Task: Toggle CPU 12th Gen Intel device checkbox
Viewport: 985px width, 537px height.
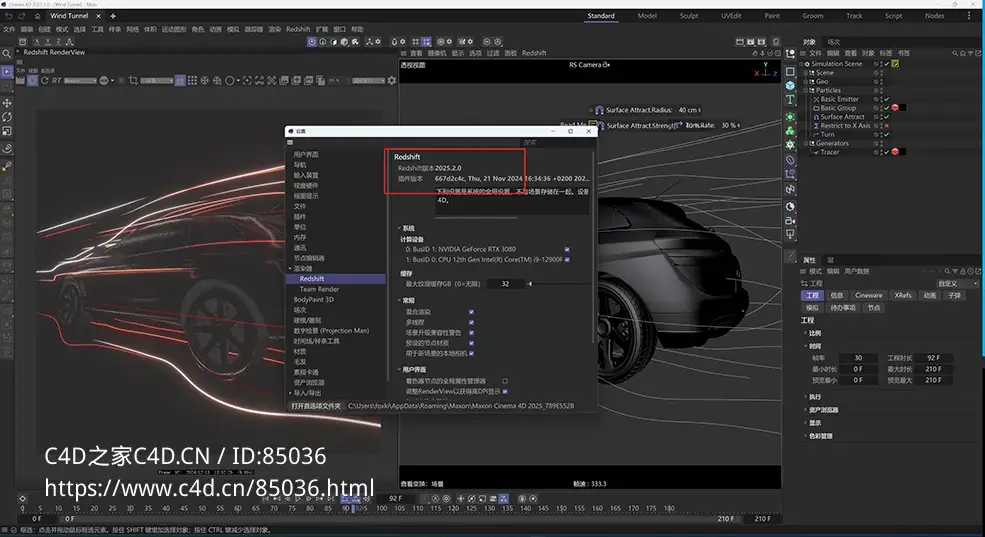Action: [x=567, y=259]
